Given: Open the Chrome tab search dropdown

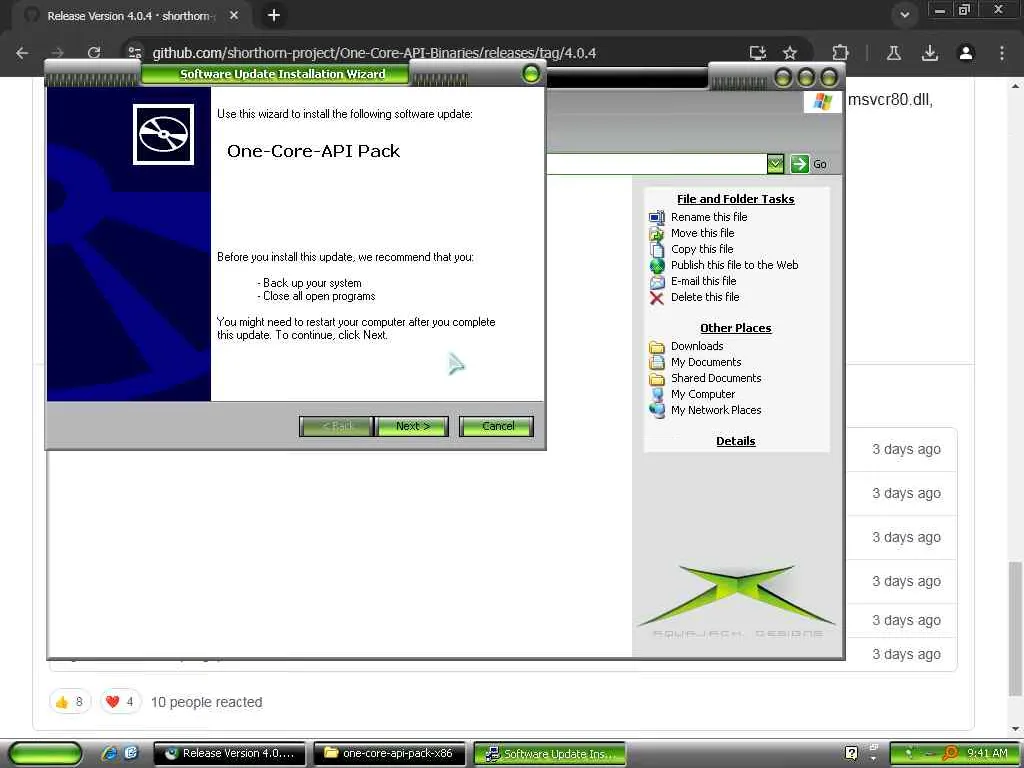Looking at the screenshot, I should [904, 15].
